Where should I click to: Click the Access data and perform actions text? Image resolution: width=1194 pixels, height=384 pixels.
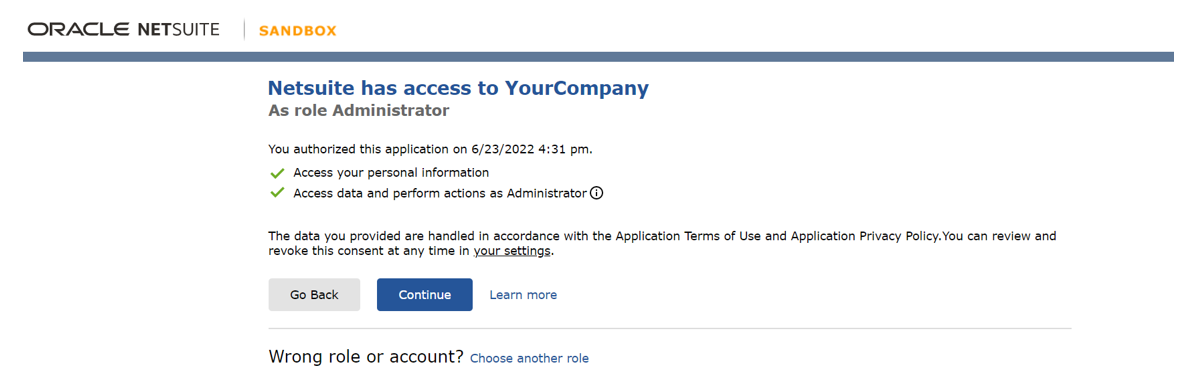(x=440, y=194)
